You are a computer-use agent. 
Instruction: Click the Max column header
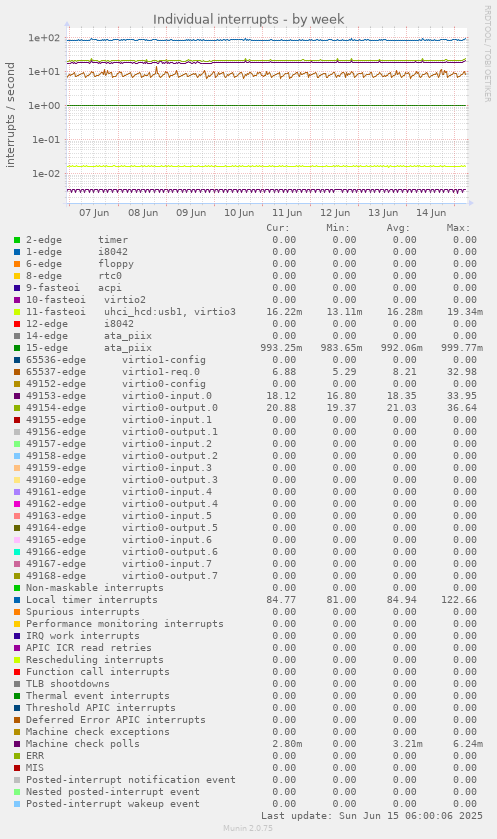pyautogui.click(x=458, y=228)
